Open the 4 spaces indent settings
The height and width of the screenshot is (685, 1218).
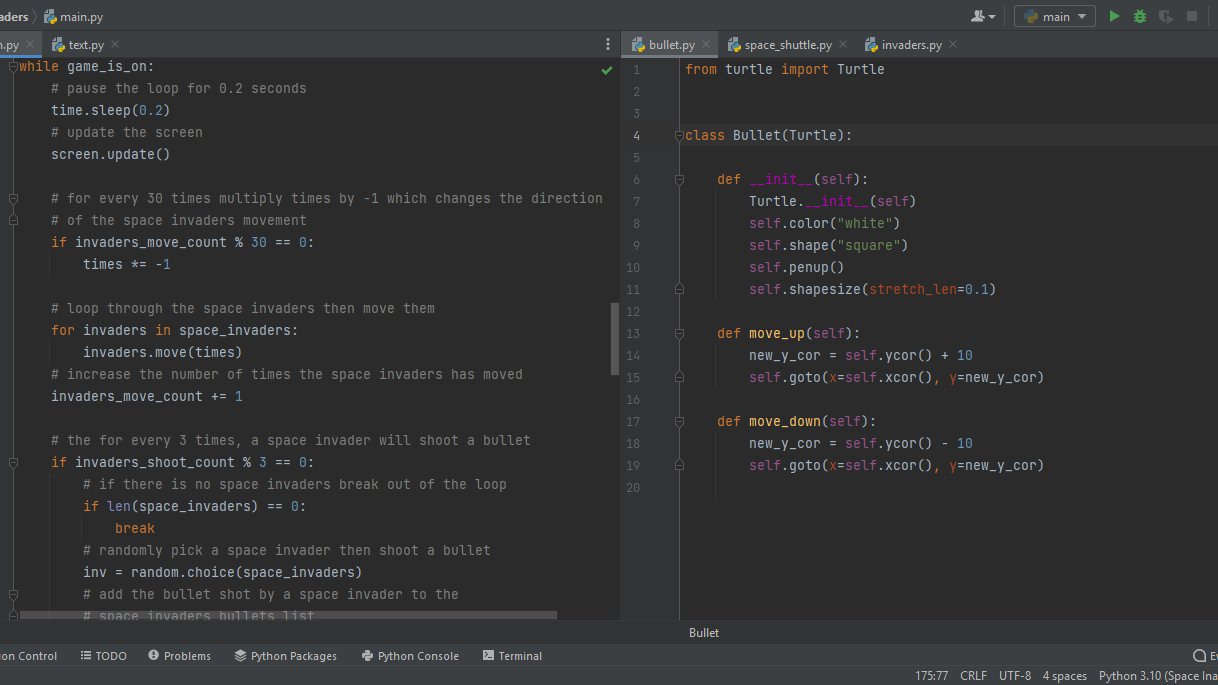pyautogui.click(x=1065, y=676)
